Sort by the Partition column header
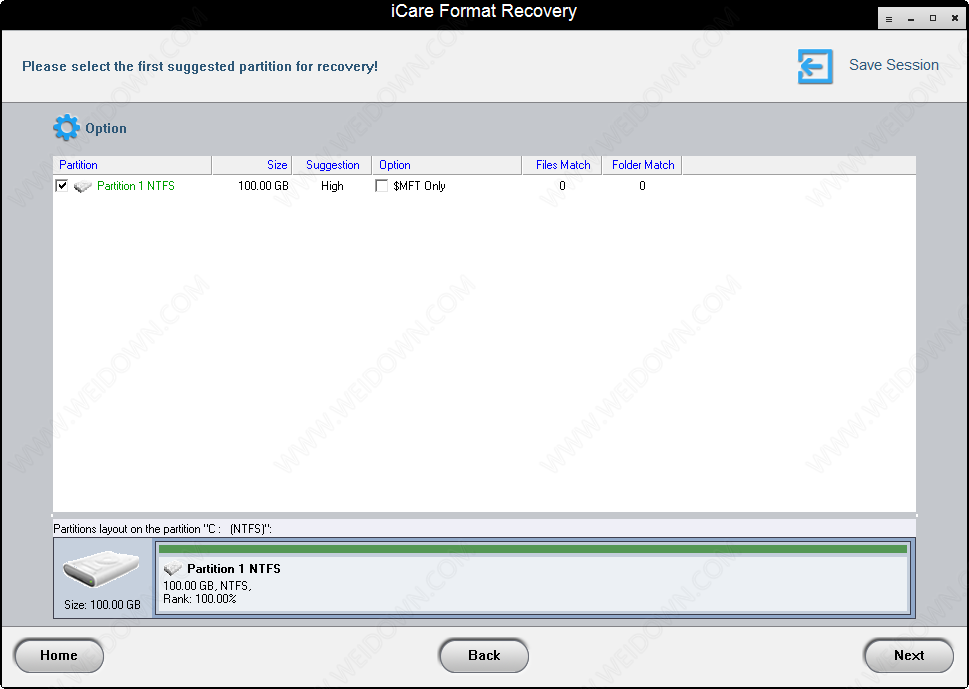 click(x=132, y=165)
